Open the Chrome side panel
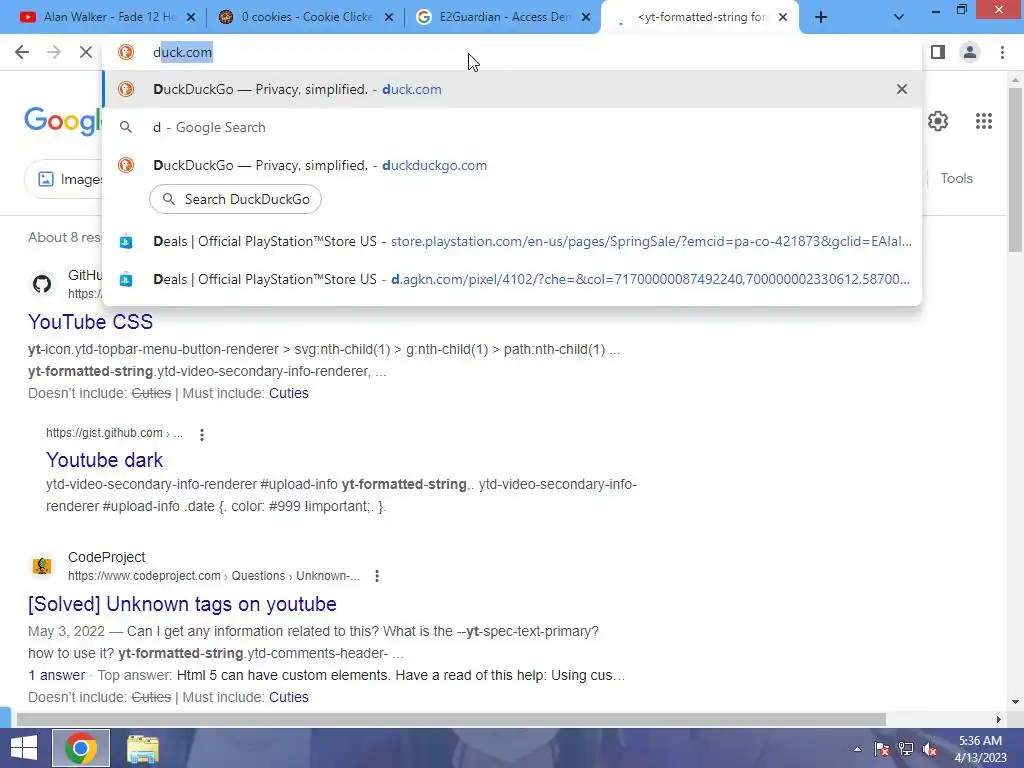The image size is (1024, 768). pos(938,52)
